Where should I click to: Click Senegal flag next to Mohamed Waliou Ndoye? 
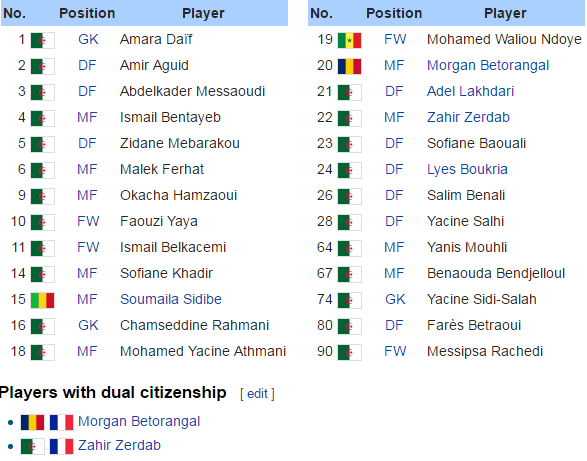coord(349,40)
